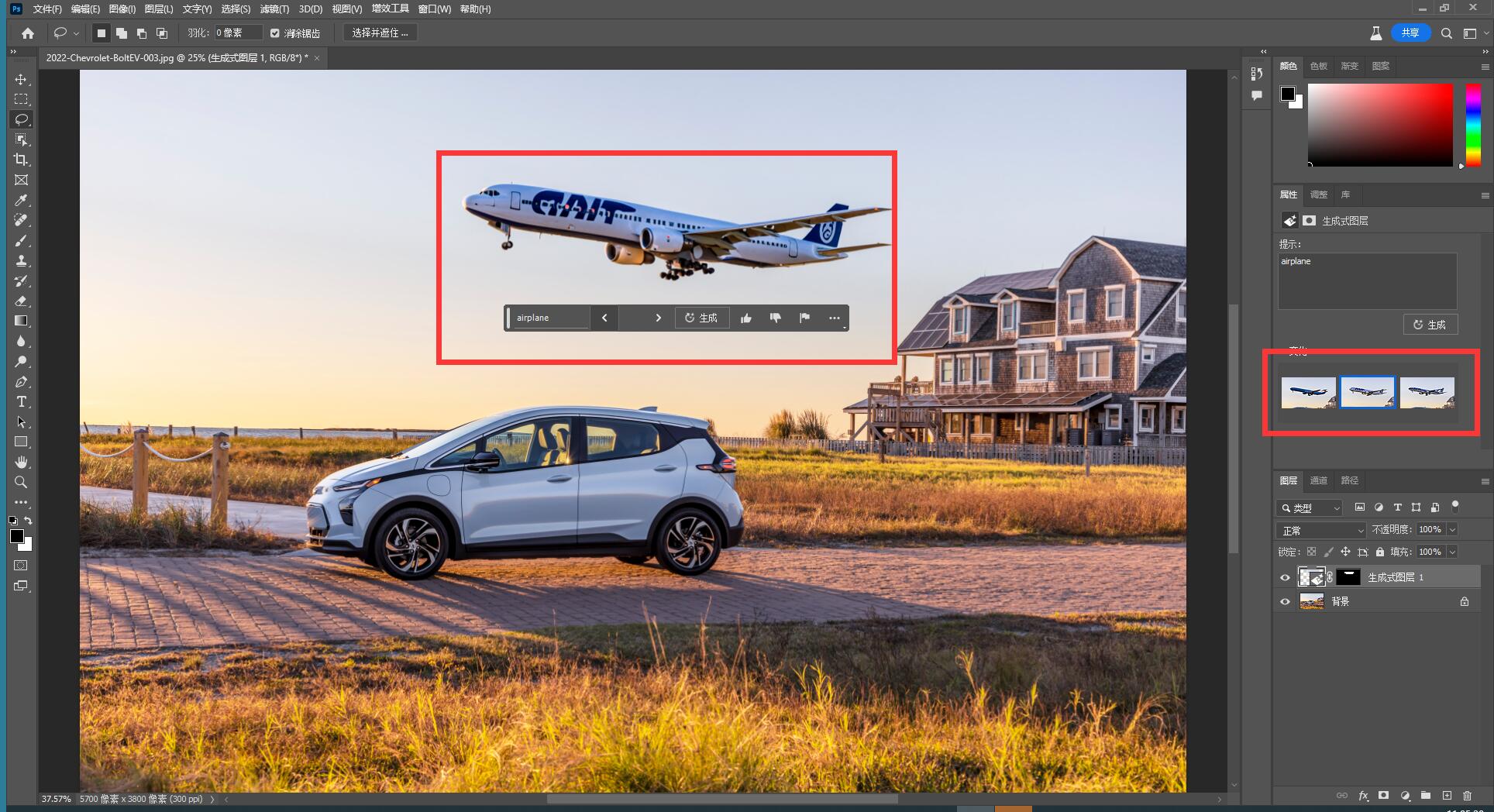Image resolution: width=1494 pixels, height=812 pixels.
Task: Select the Move tool
Action: [21, 79]
